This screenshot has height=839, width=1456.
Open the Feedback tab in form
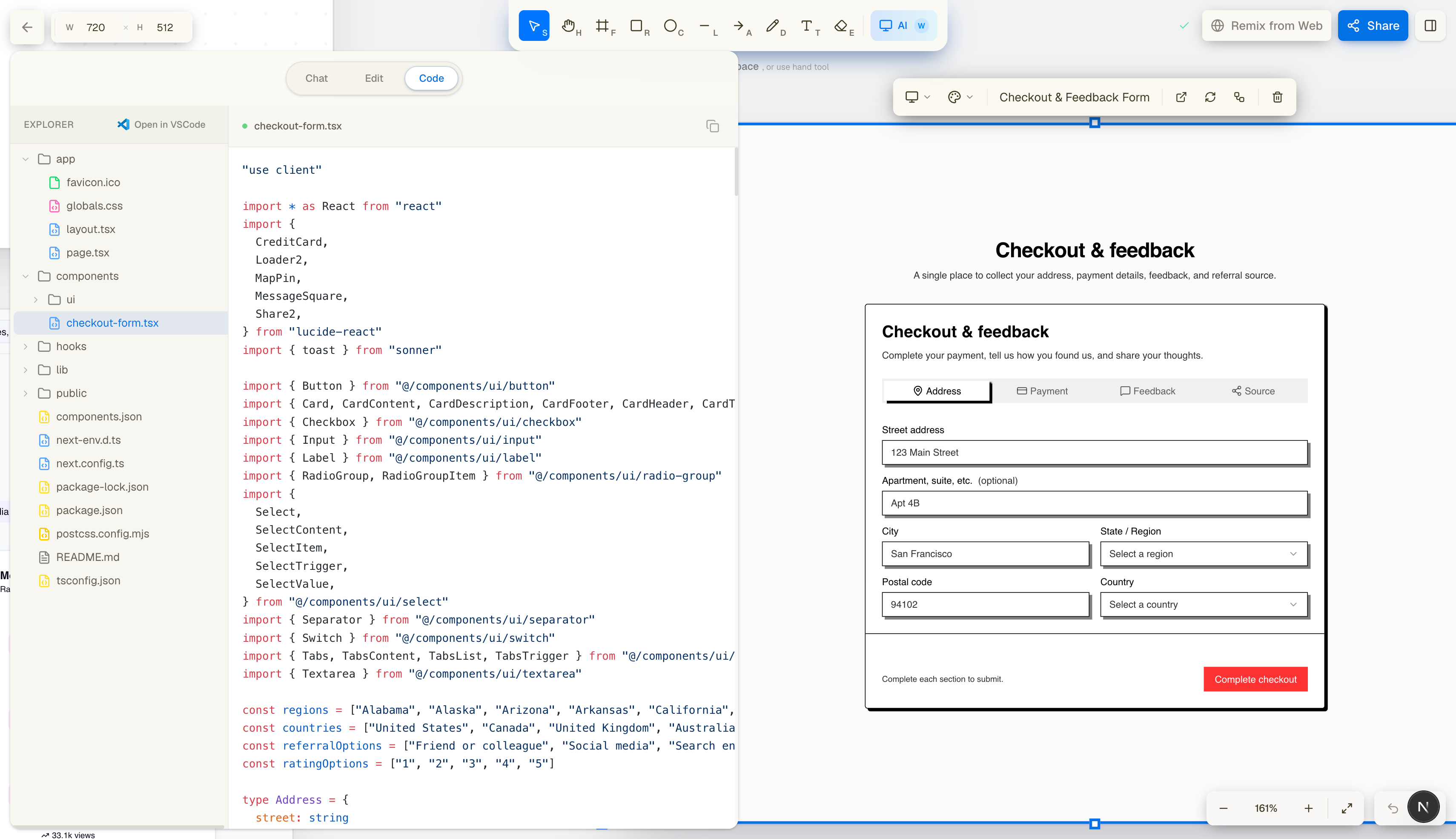click(x=1147, y=391)
